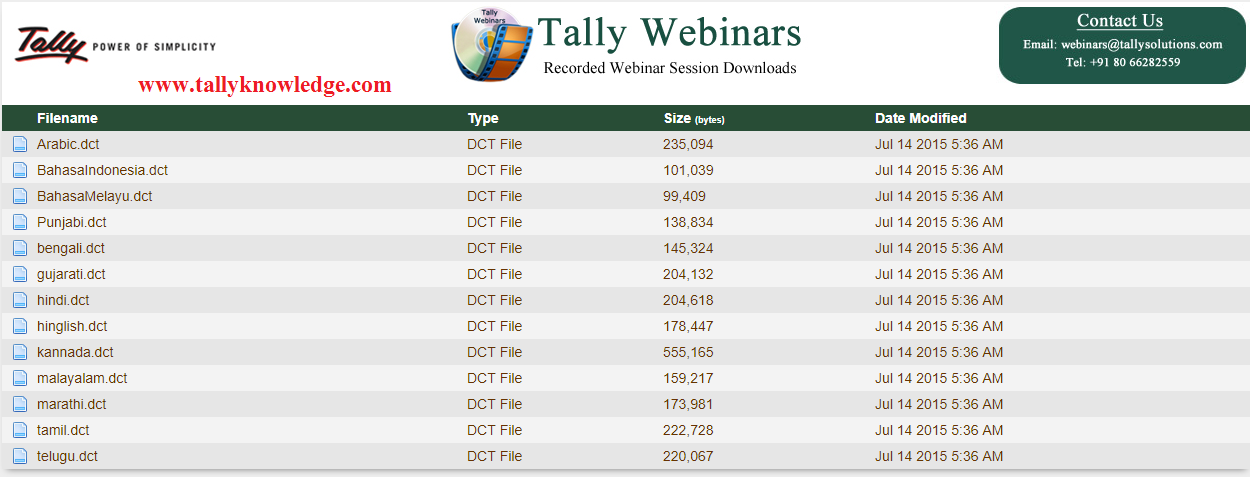Click the file icon next to hinglish.dct

[x=20, y=326]
